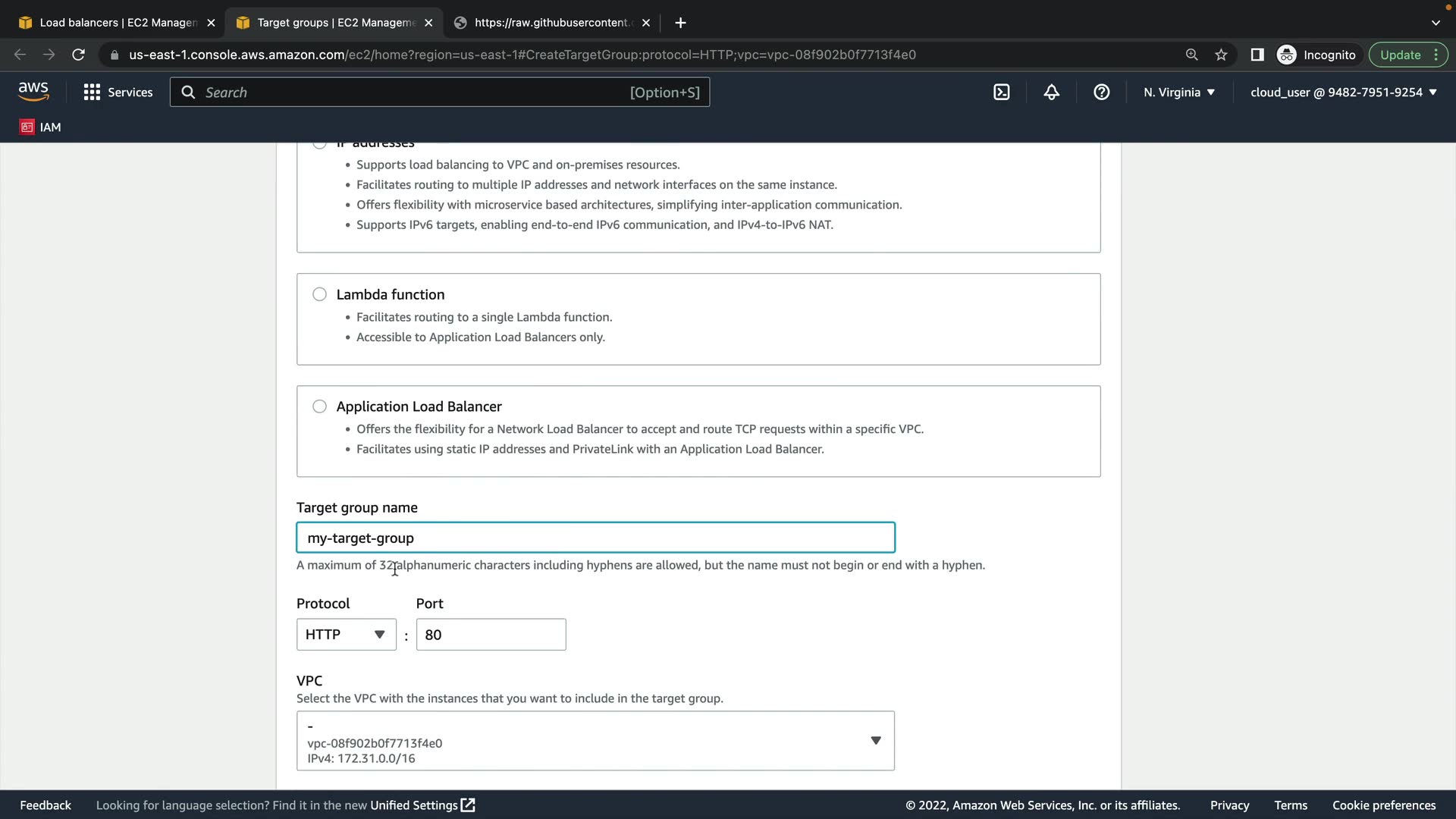Select Lambda function target type
The height and width of the screenshot is (819, 1456).
[319, 294]
